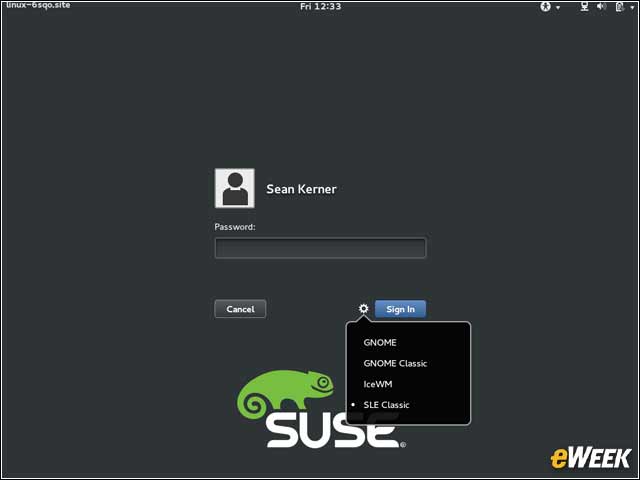640x480 pixels.
Task: Click the Fri 12:33 clock
Action: (320, 7)
